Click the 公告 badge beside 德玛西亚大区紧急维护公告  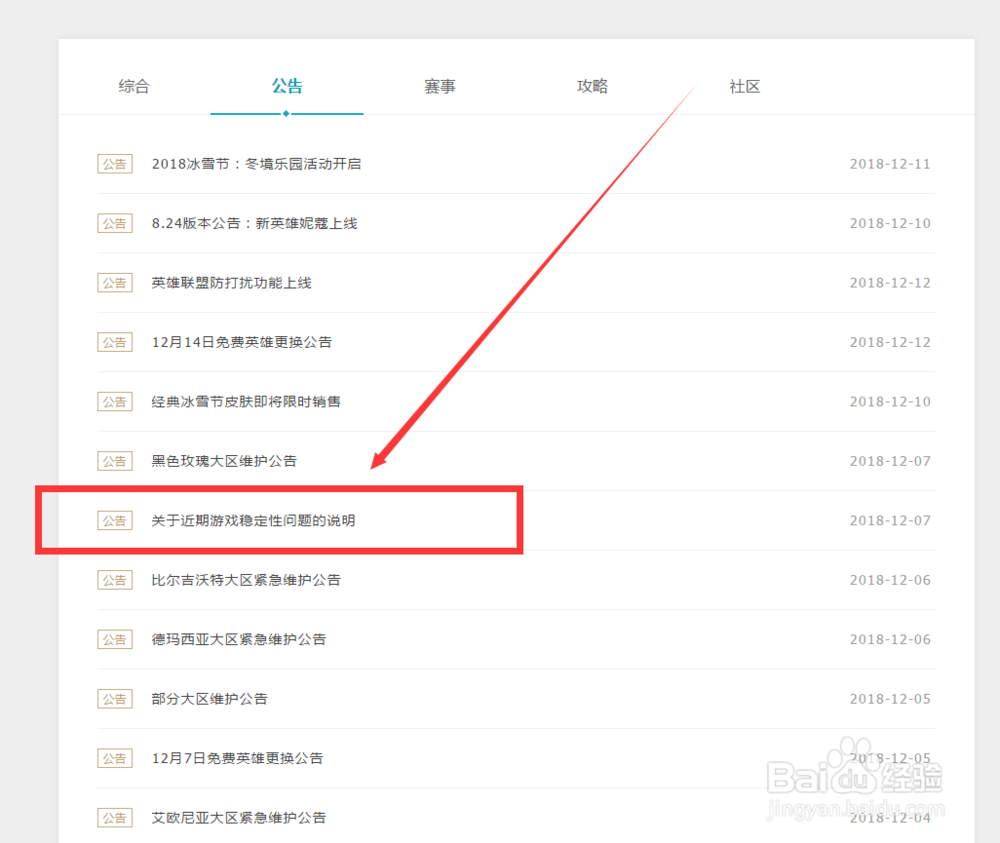tap(114, 639)
